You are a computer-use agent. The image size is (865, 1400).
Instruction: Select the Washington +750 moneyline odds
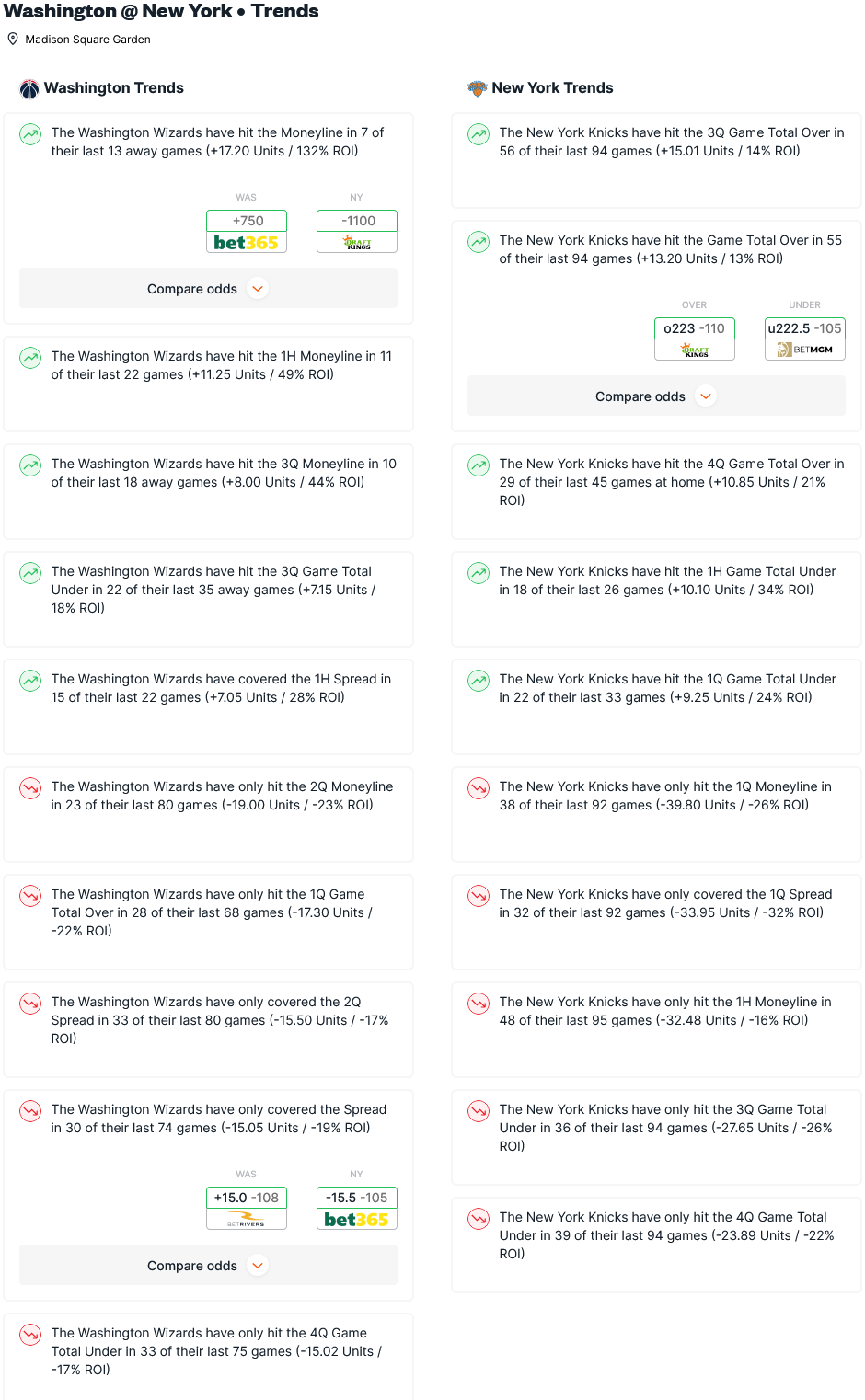tap(247, 221)
